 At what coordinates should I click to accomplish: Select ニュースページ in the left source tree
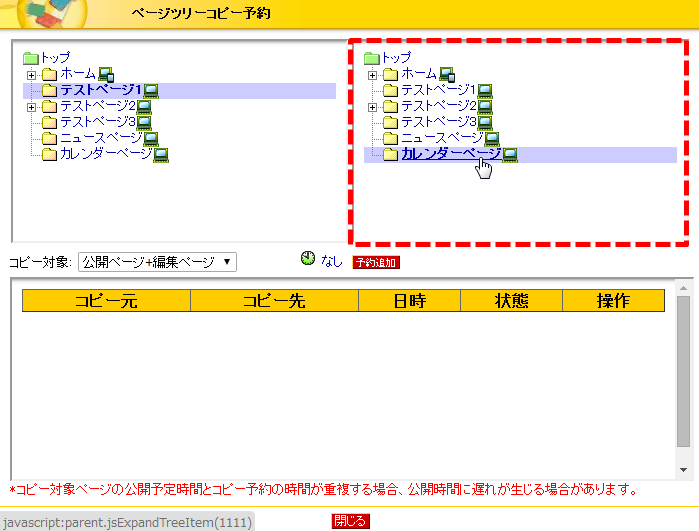[x=101, y=138]
